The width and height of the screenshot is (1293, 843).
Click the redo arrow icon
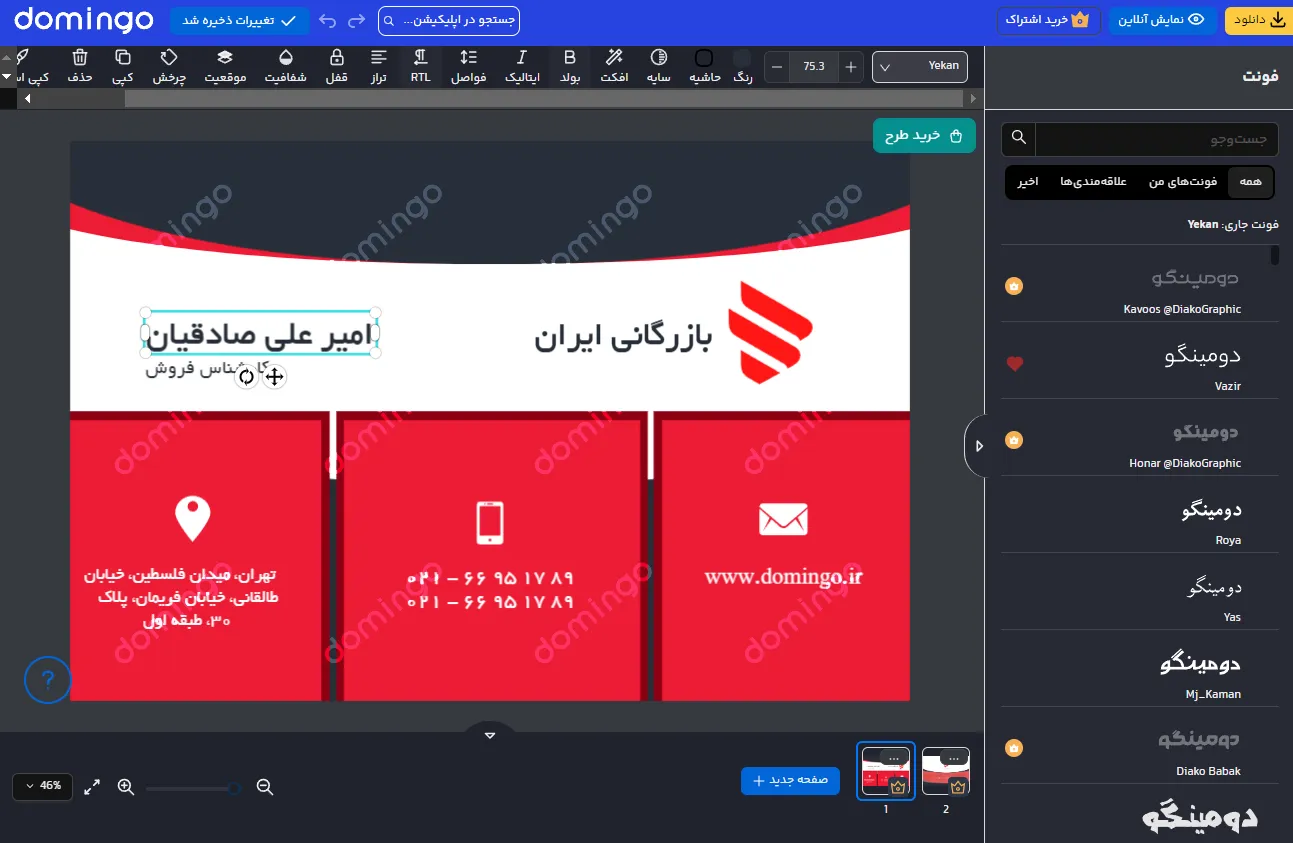(356, 20)
